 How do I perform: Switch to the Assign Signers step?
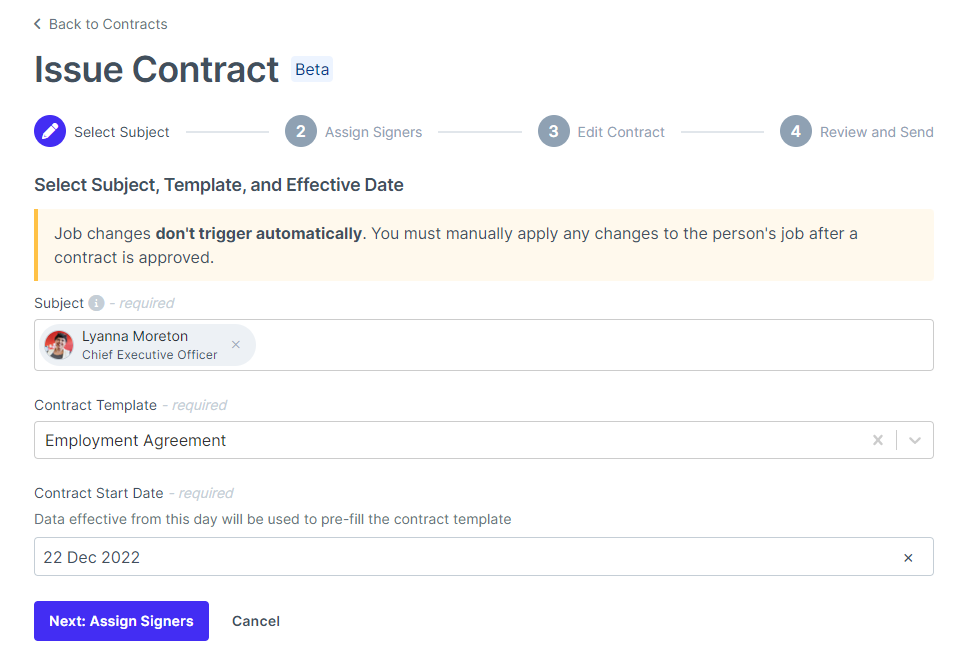pos(373,131)
